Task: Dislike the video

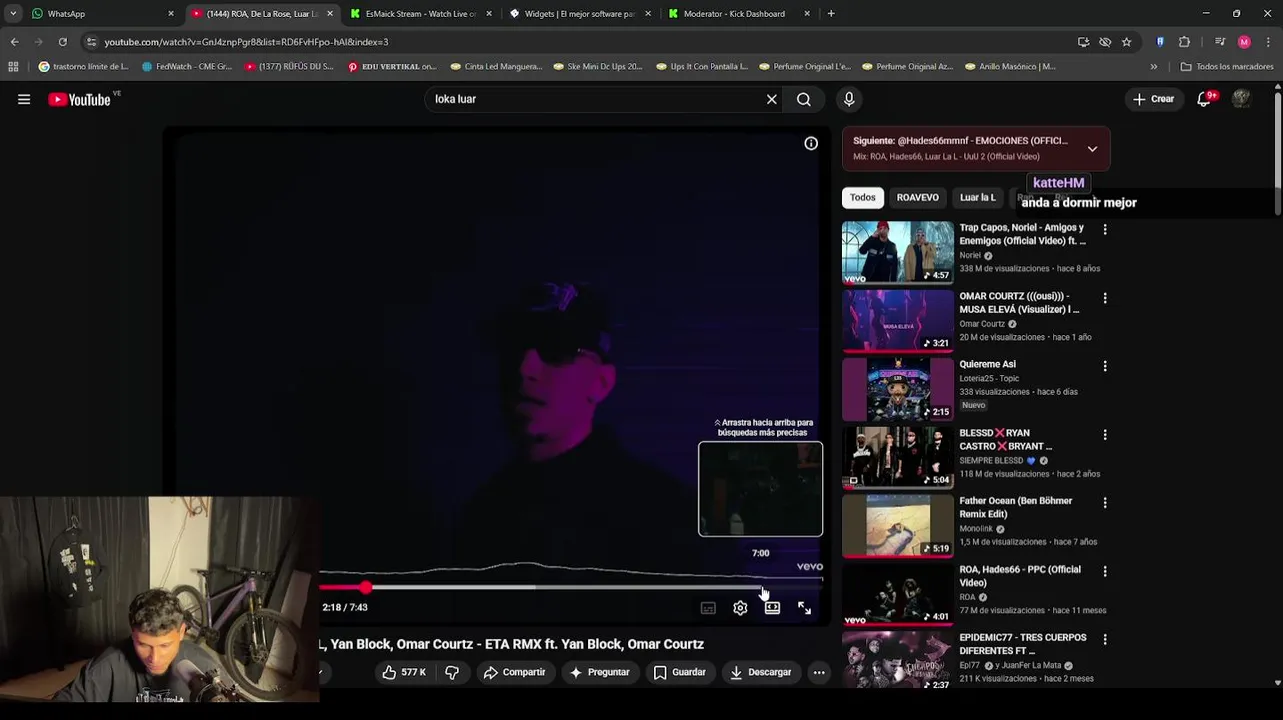Action: coord(452,672)
